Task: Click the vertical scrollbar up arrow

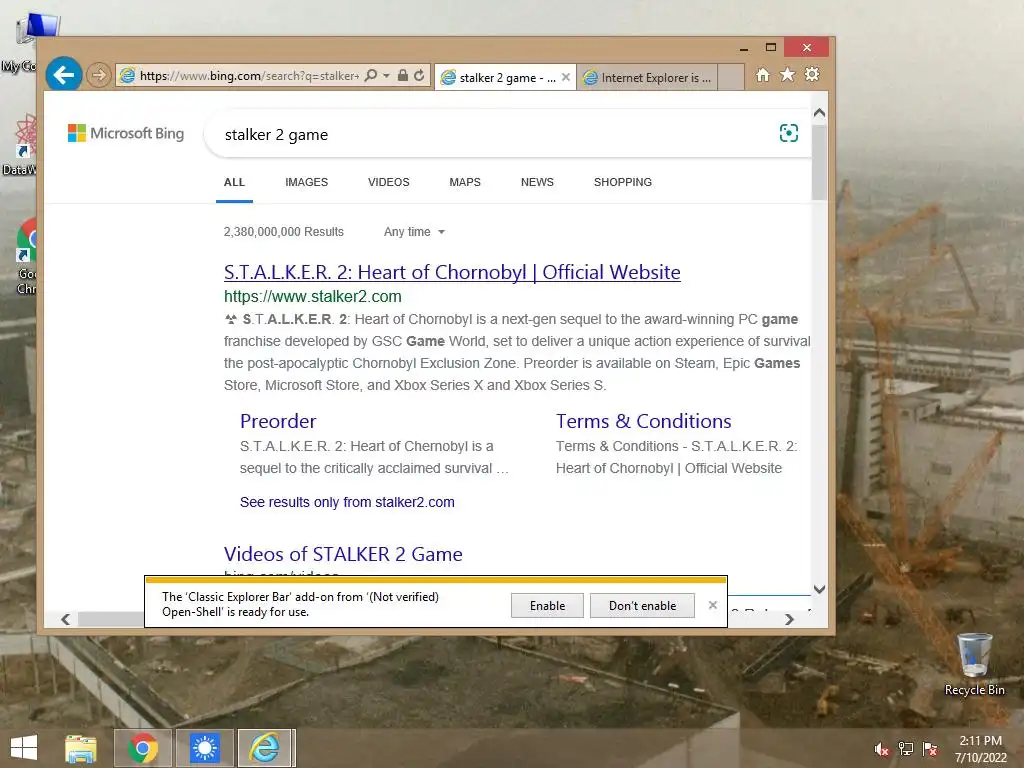Action: [x=820, y=113]
